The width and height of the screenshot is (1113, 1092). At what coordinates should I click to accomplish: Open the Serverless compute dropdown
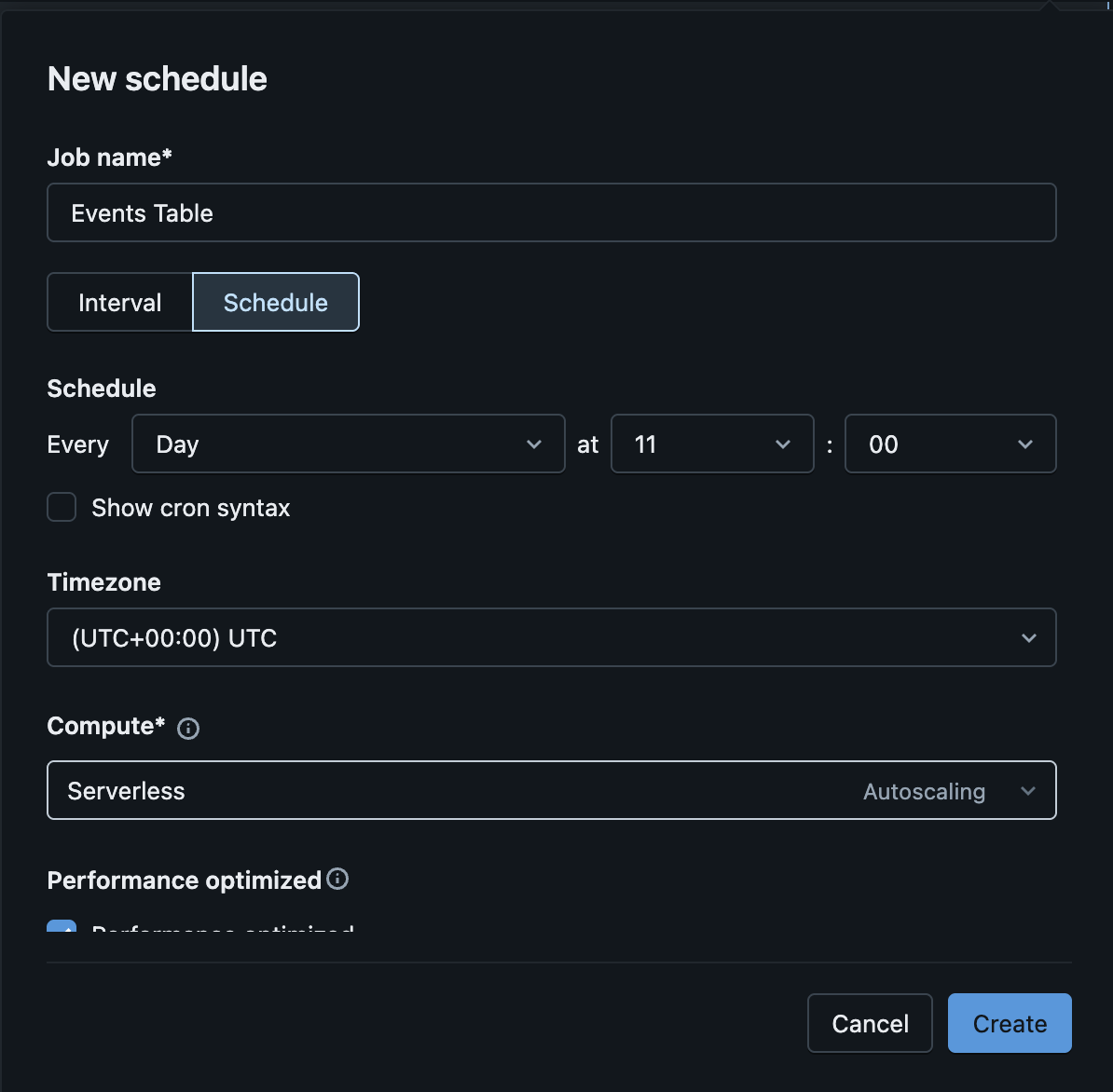[x=552, y=790]
